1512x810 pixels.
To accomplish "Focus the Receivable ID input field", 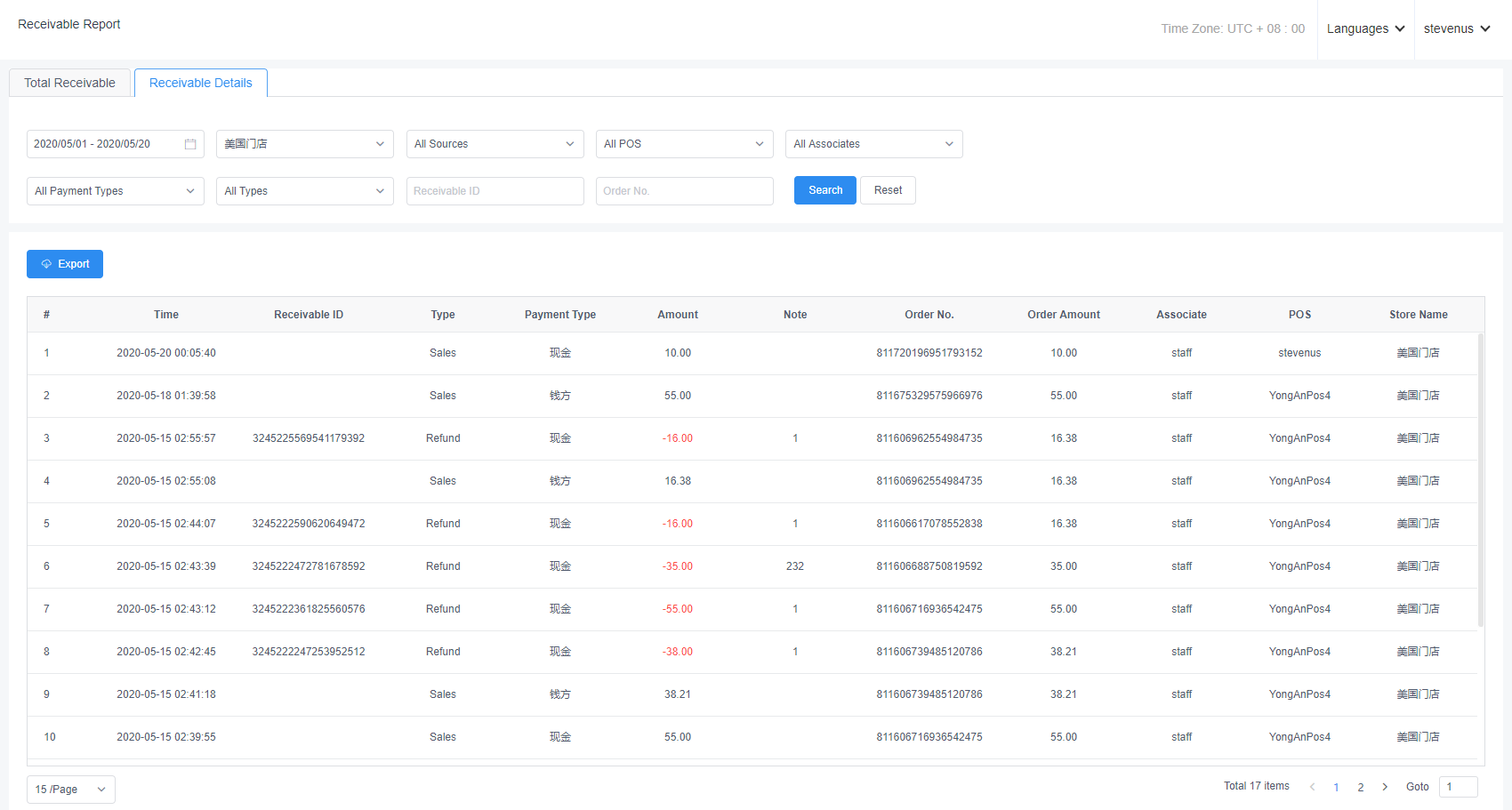I will (495, 191).
